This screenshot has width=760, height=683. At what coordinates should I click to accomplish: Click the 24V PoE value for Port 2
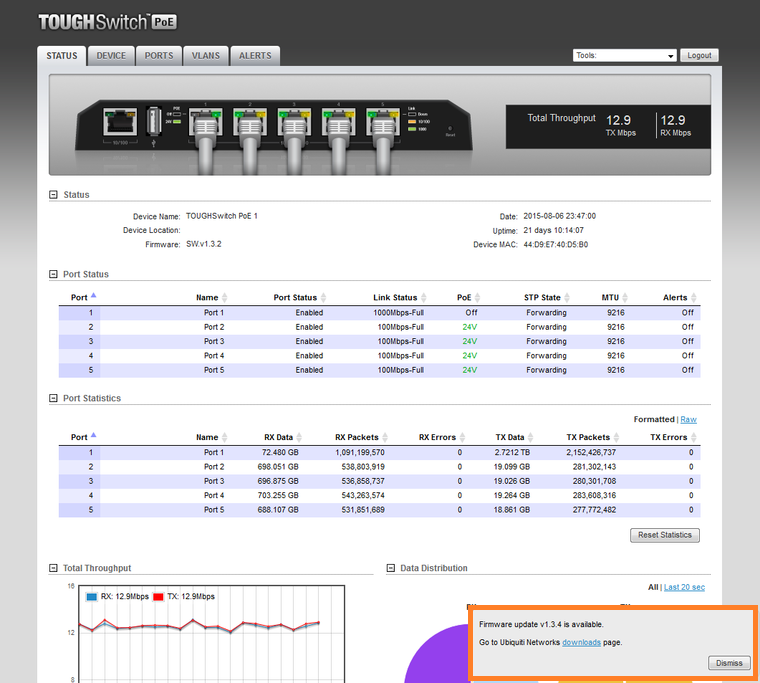(x=470, y=327)
